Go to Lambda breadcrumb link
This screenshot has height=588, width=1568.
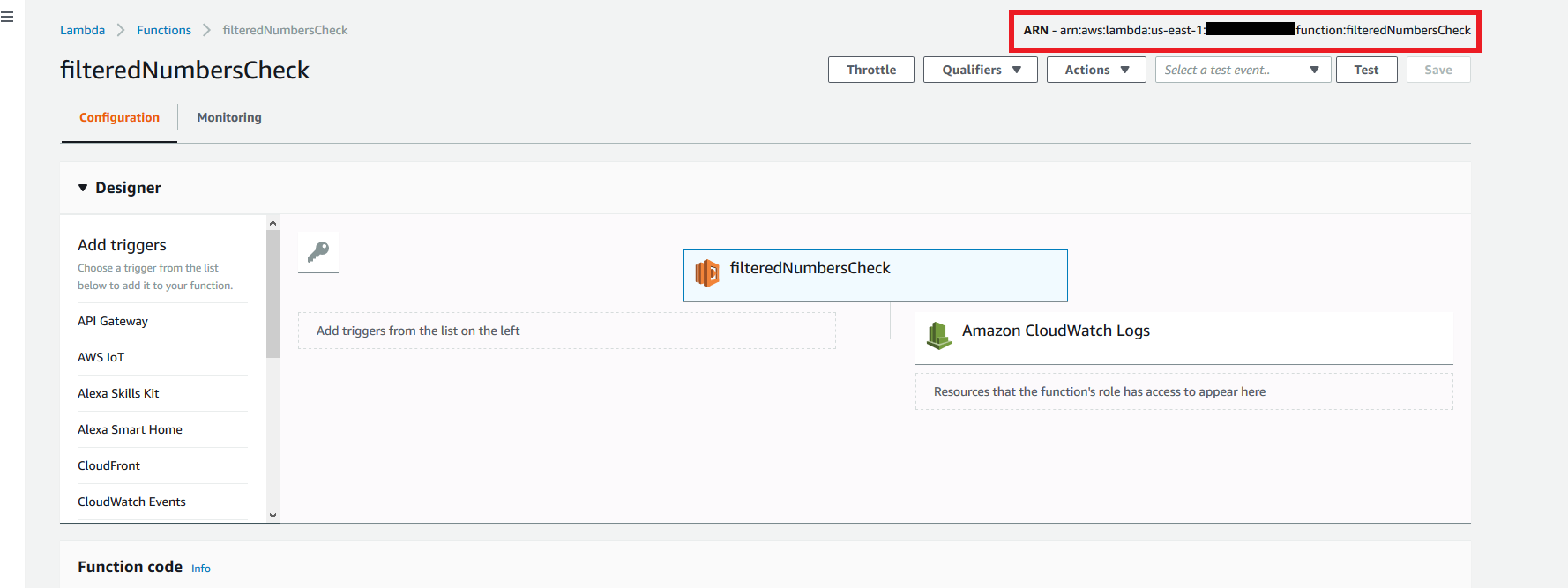coord(82,30)
